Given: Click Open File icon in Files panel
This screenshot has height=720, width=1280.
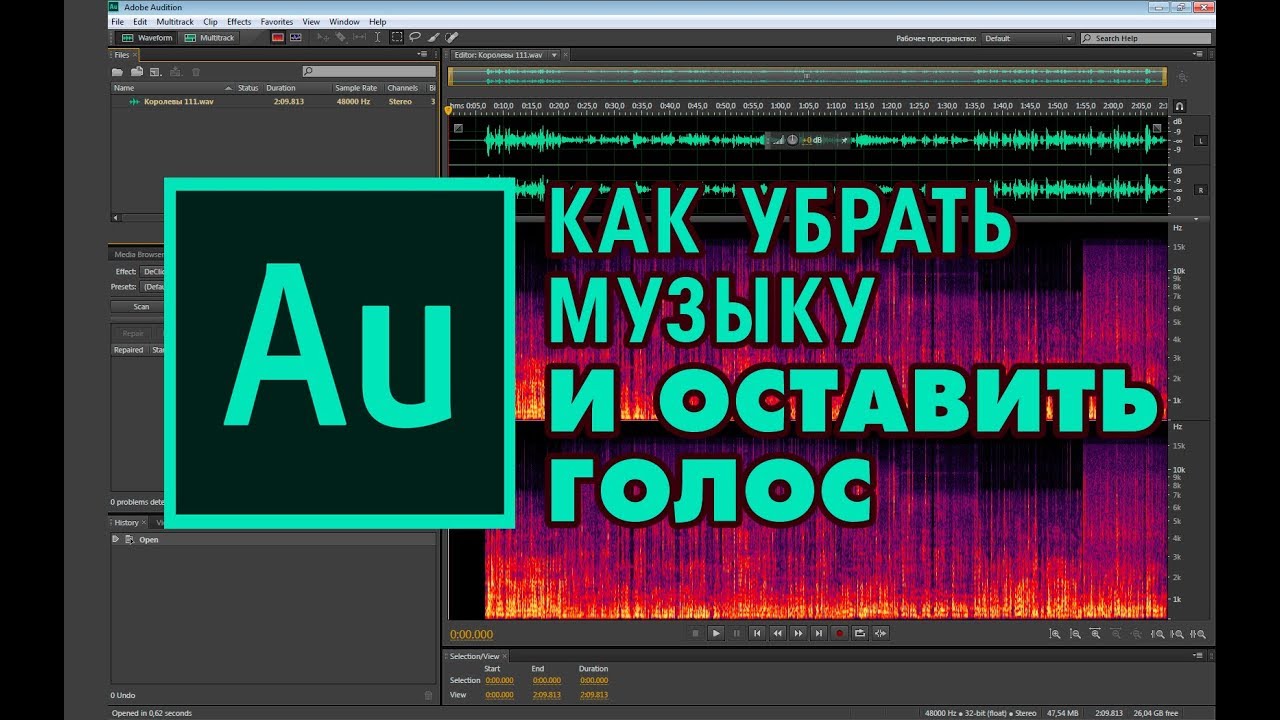Looking at the screenshot, I should [117, 72].
